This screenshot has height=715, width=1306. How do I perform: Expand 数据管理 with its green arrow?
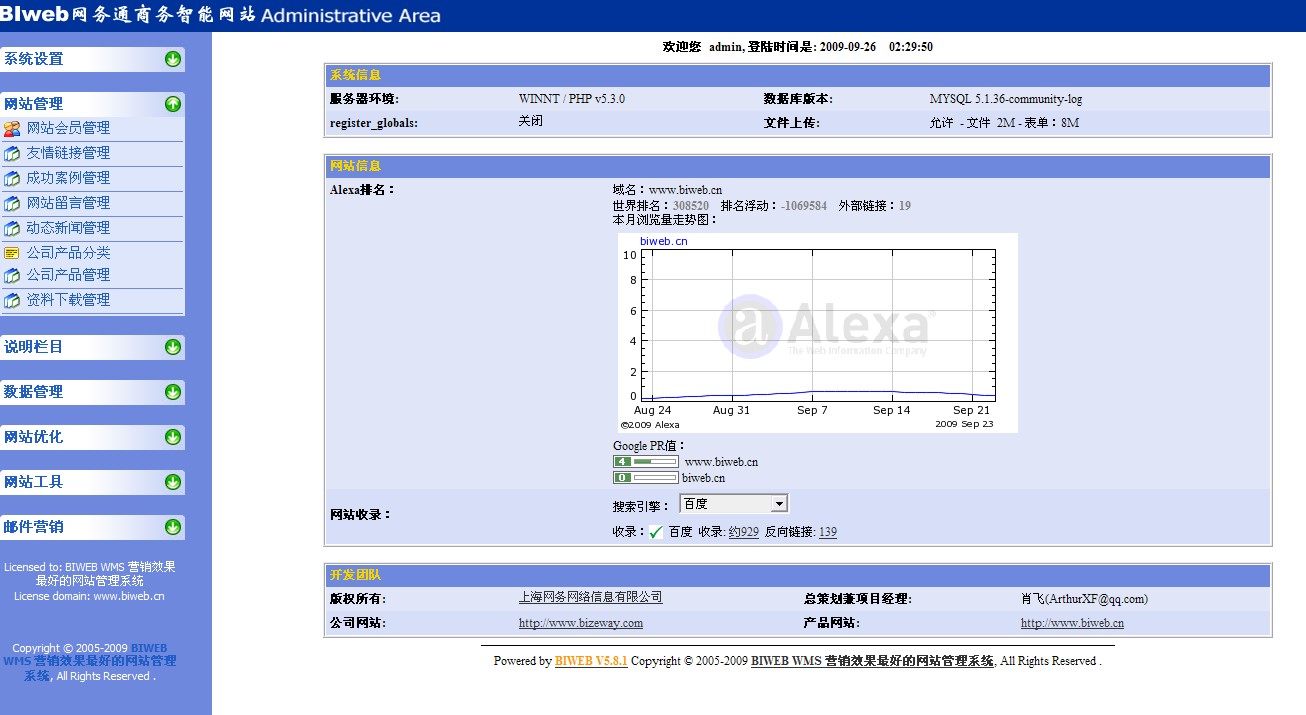point(173,392)
